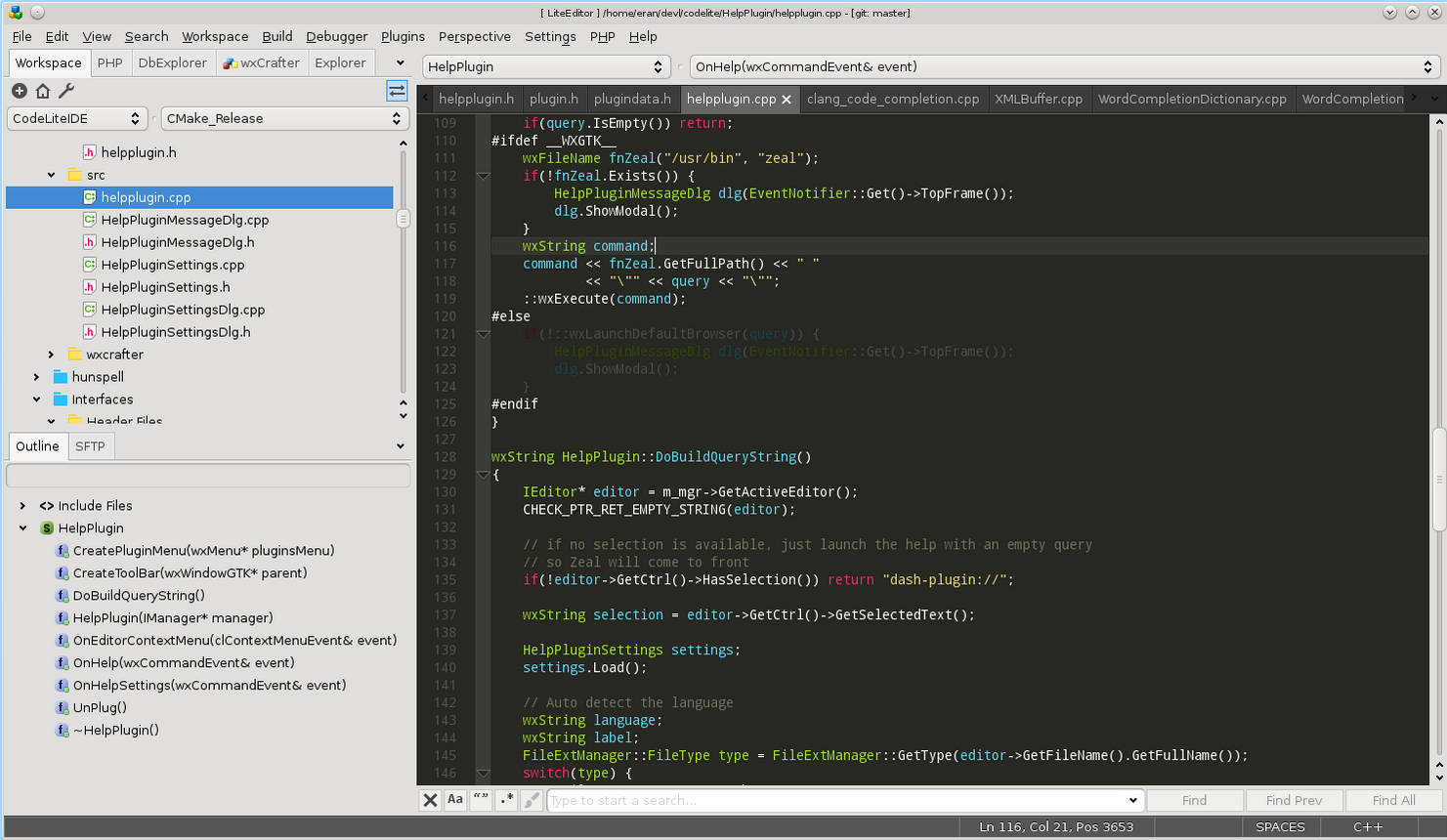Expand Include Files in Outline
Screen dimensions: 1447x840
[22, 506]
